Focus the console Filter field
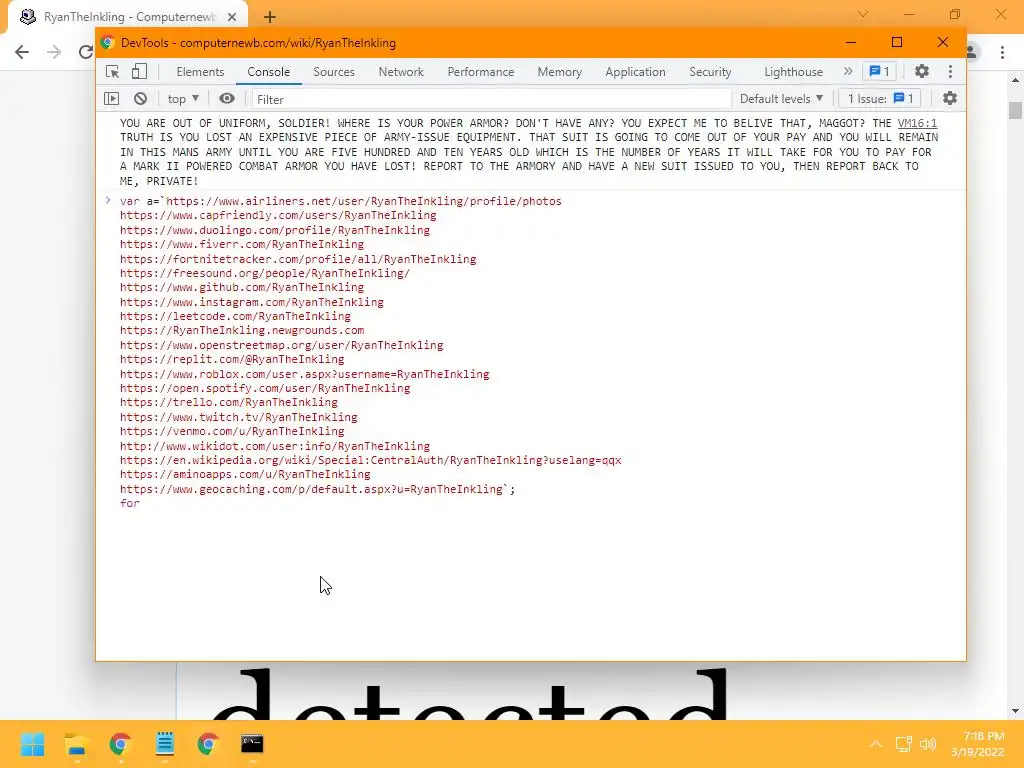This screenshot has height=768, width=1024. tap(491, 99)
